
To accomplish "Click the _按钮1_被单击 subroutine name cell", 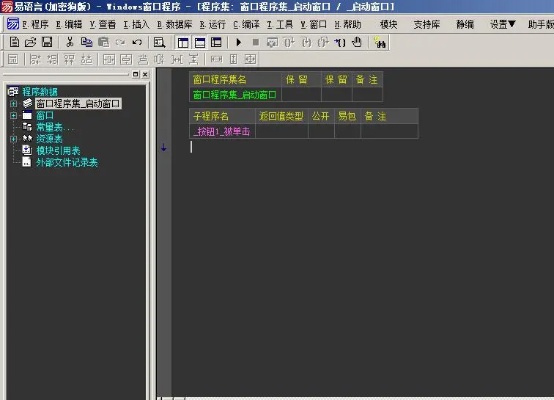I will pyautogui.click(x=222, y=131).
